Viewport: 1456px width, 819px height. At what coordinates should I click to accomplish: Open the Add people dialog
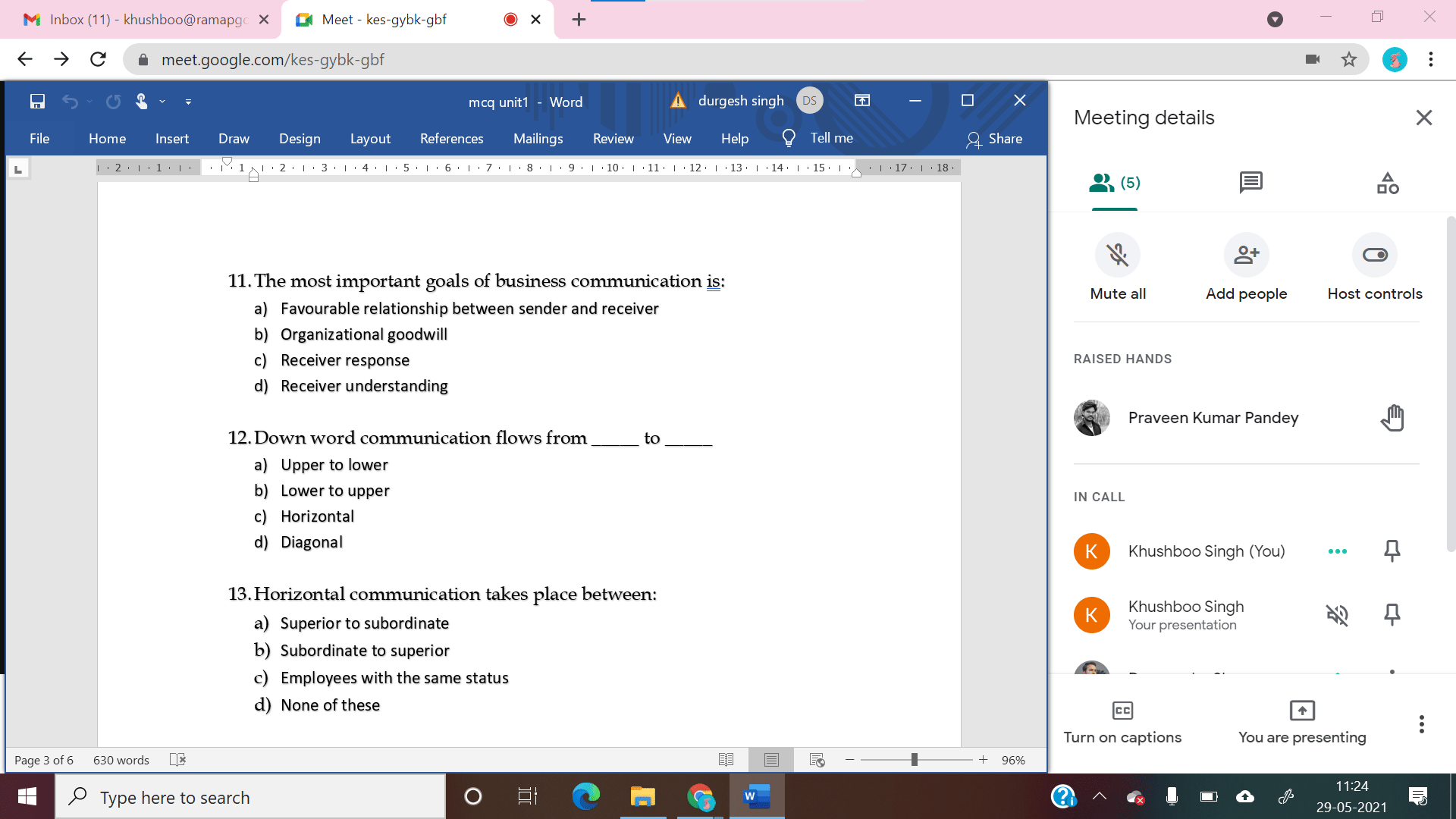[1246, 255]
